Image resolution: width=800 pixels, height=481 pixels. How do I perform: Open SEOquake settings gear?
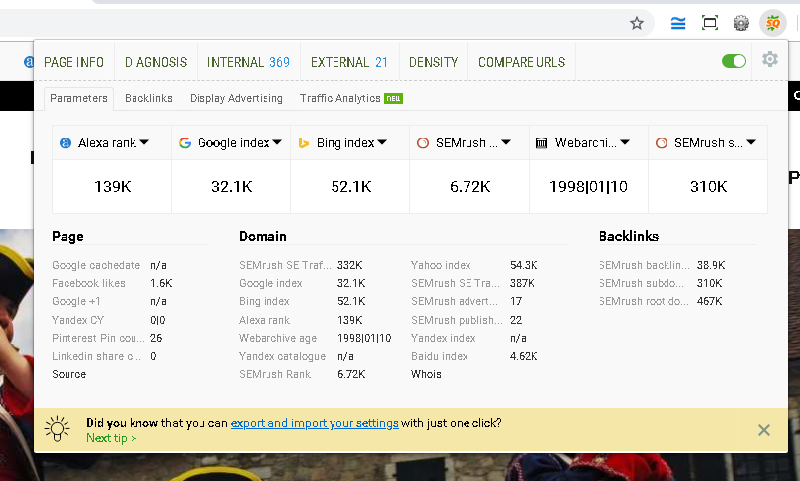(x=769, y=60)
